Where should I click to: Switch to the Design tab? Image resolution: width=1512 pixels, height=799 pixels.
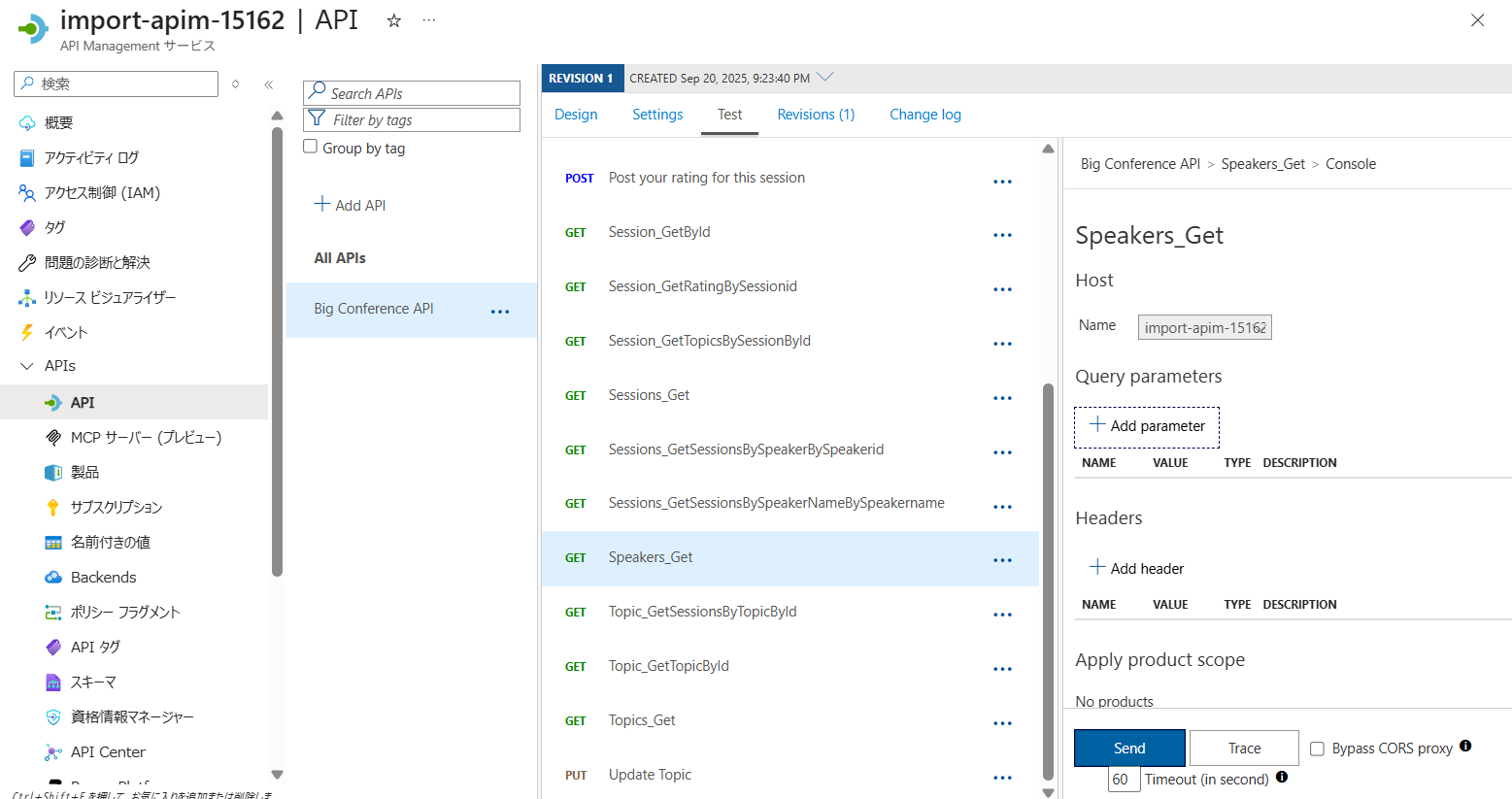576,115
